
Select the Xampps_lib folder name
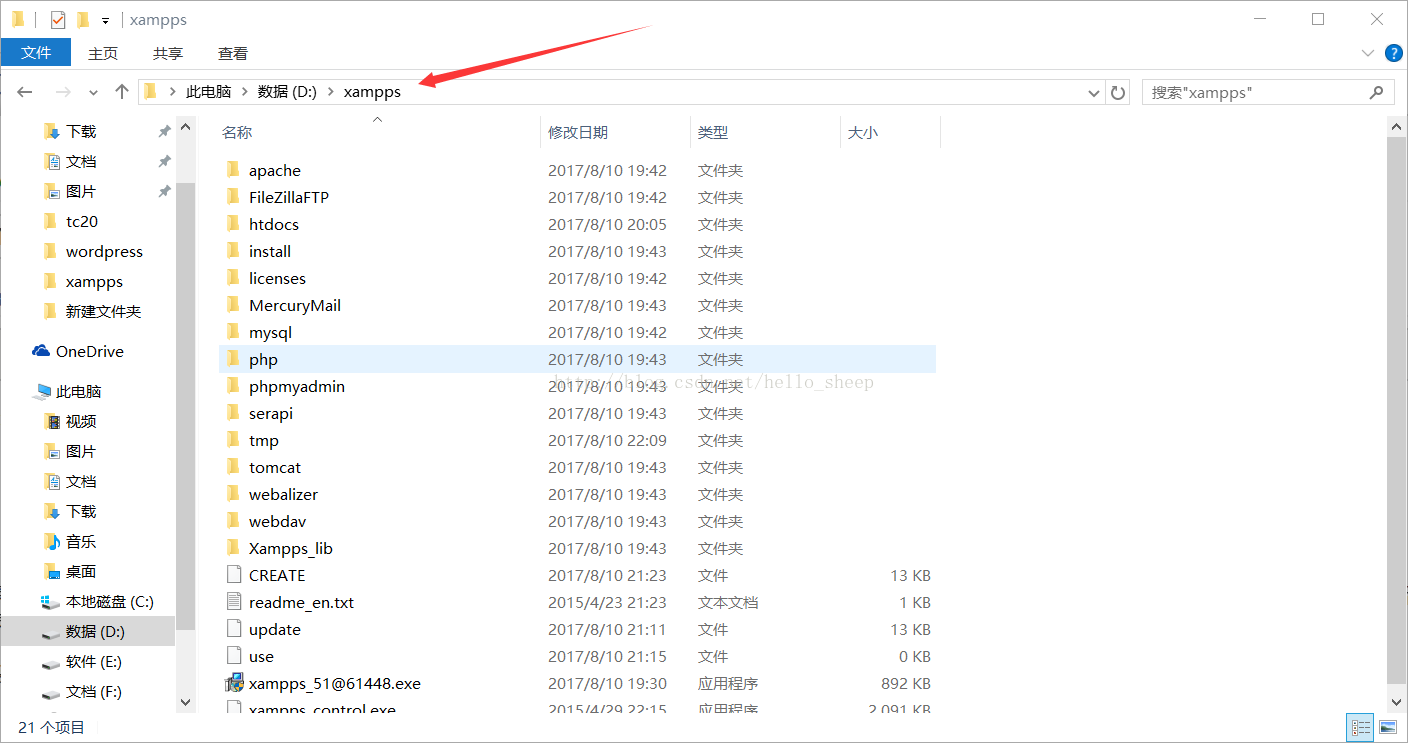click(291, 548)
